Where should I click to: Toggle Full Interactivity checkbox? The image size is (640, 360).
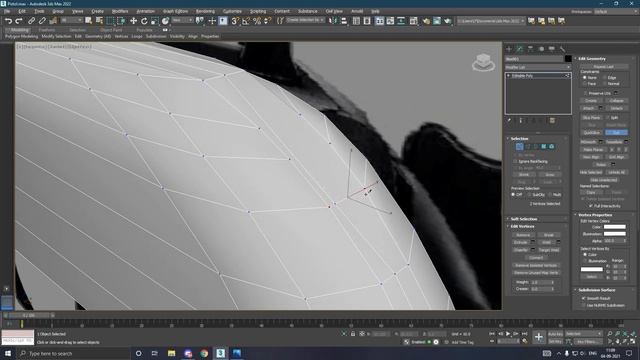[591, 206]
